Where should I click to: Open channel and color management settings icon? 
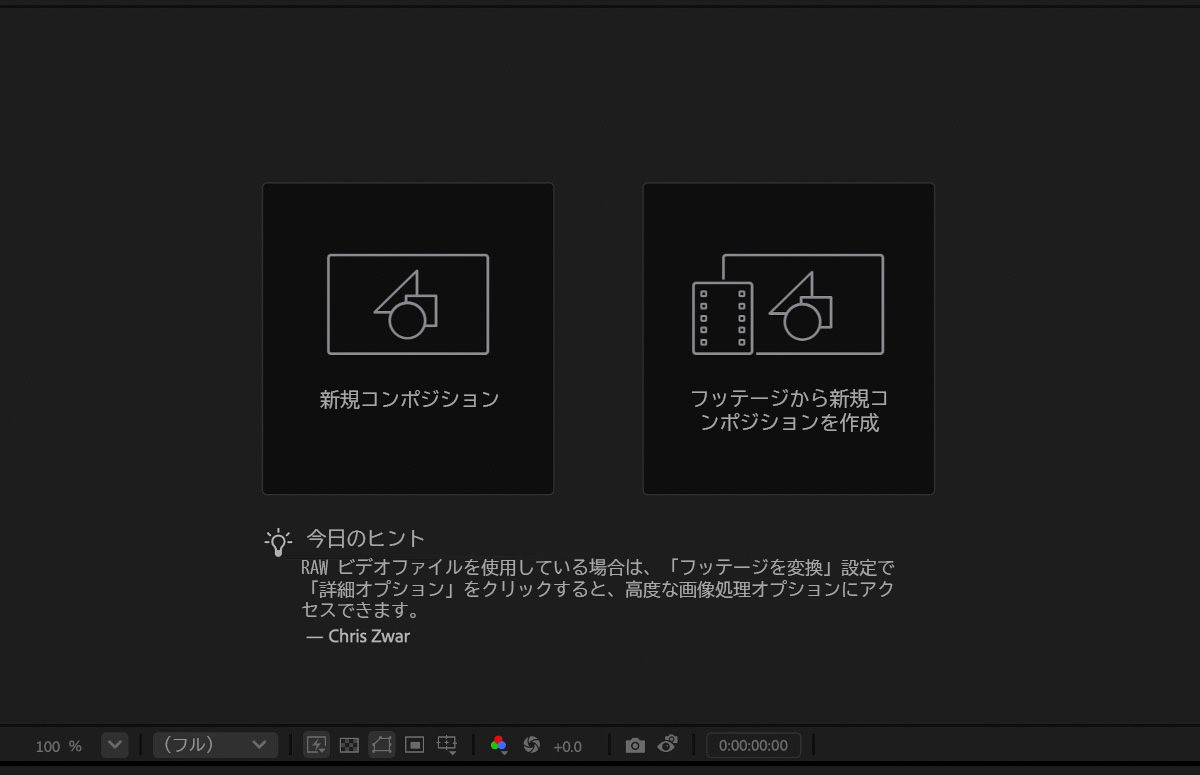(x=497, y=744)
